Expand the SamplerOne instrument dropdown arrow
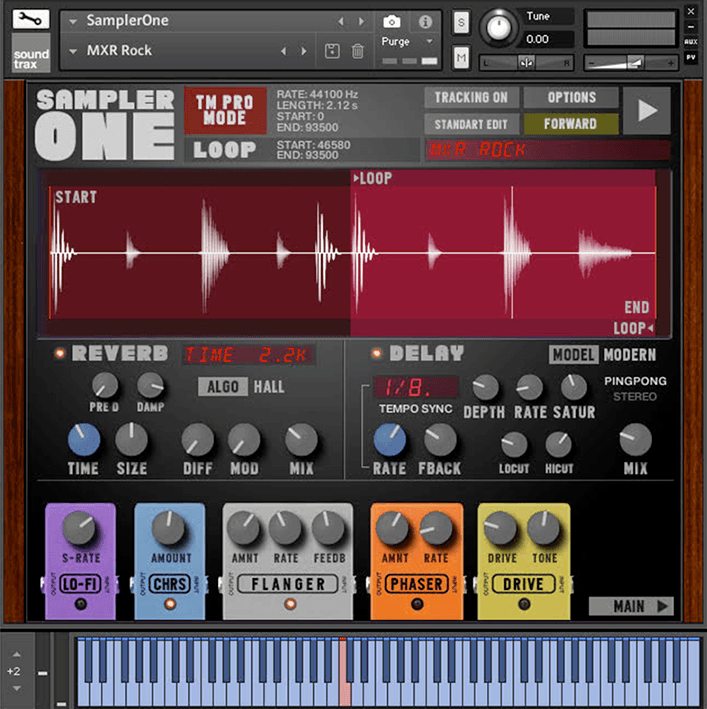This screenshot has height=709, width=707. [x=73, y=21]
